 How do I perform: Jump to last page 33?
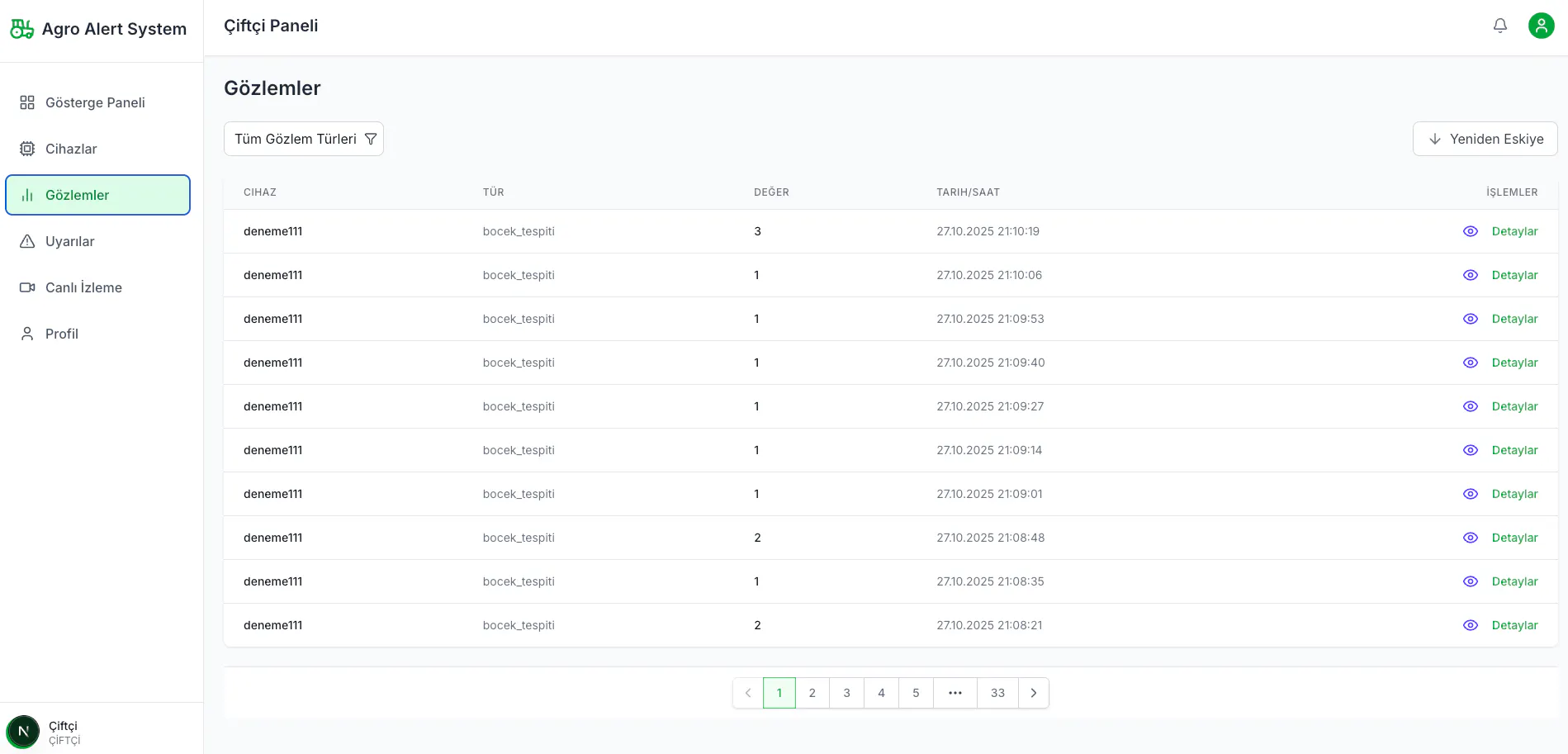click(x=997, y=693)
